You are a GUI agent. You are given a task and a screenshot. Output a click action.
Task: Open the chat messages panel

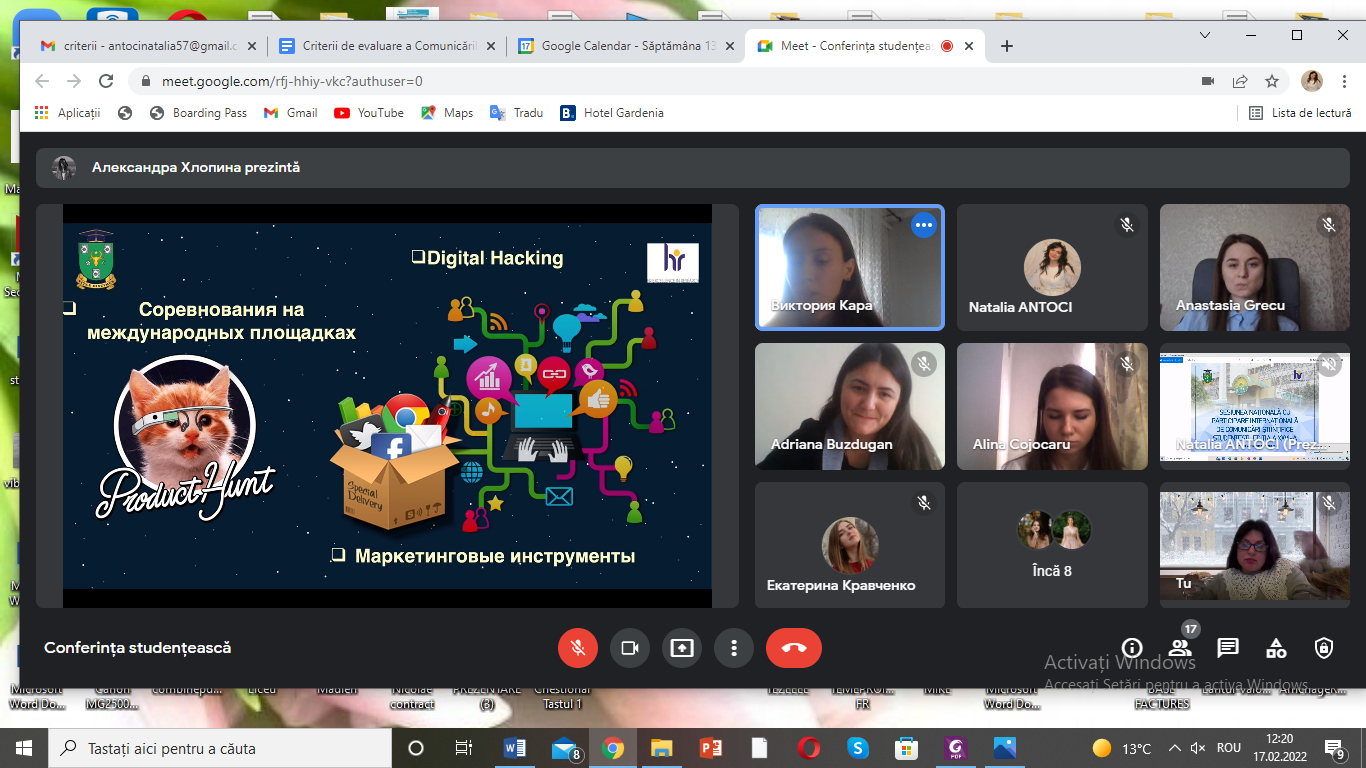point(1227,648)
